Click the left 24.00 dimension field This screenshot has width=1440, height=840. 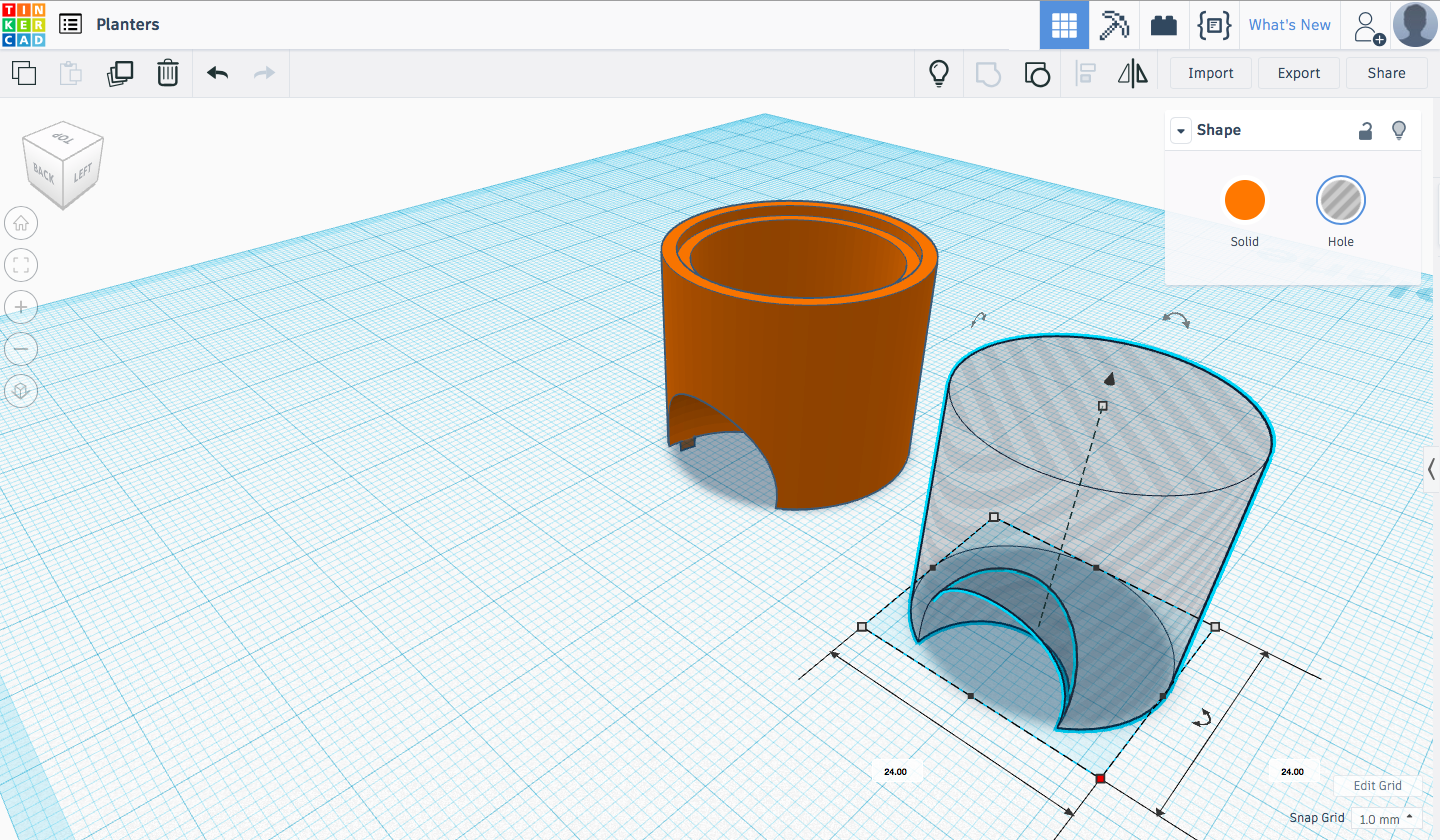[896, 771]
